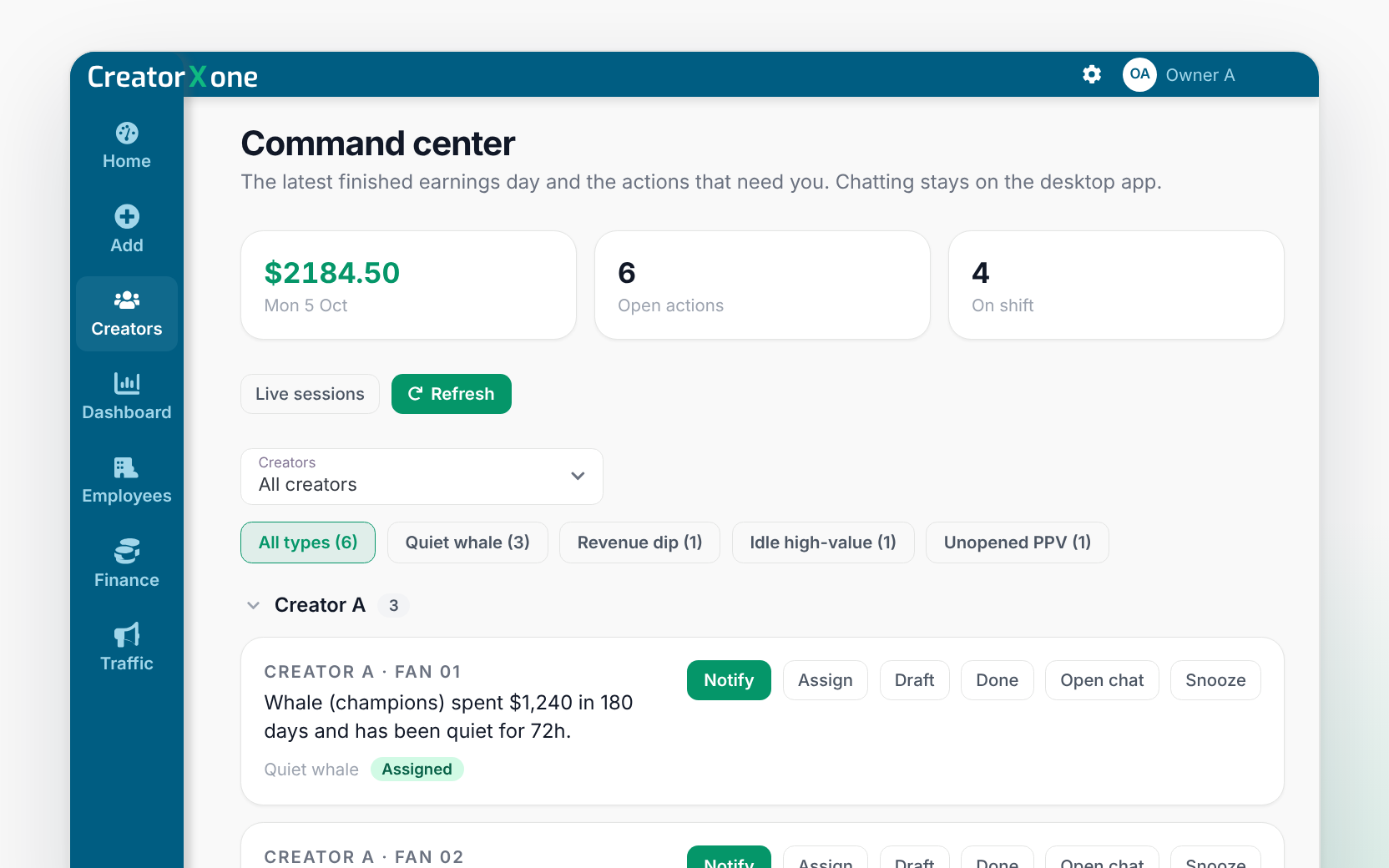Select the All types (6) filter
This screenshot has height=868, width=1389.
click(308, 542)
